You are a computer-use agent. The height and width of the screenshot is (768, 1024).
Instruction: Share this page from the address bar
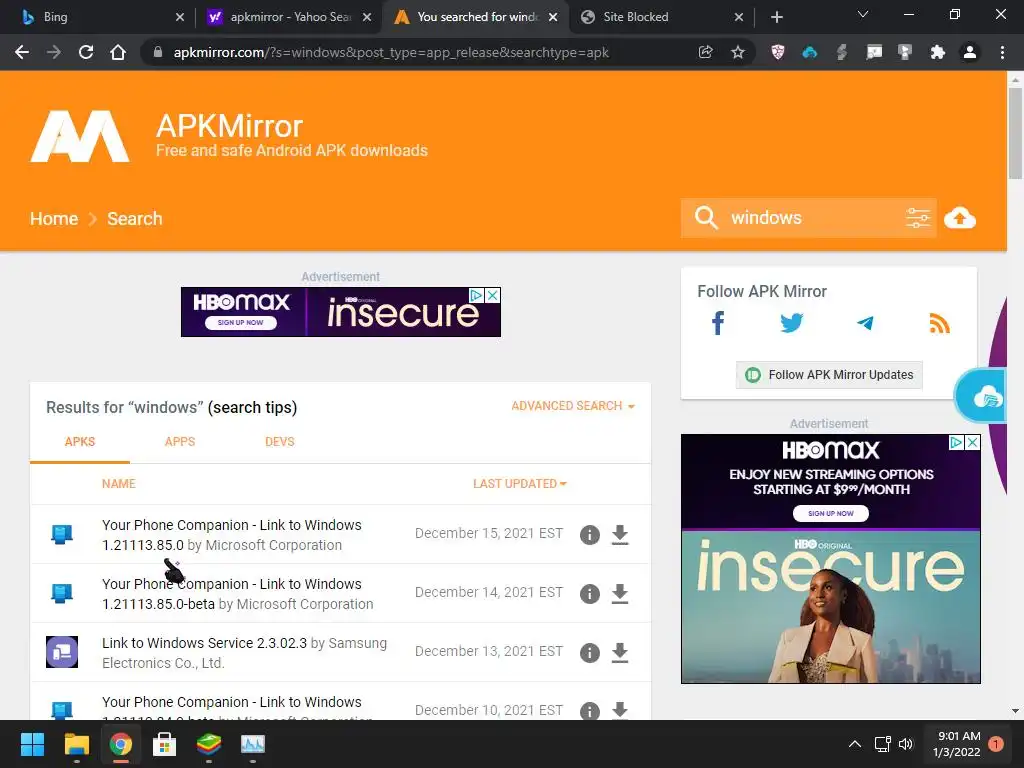705,52
